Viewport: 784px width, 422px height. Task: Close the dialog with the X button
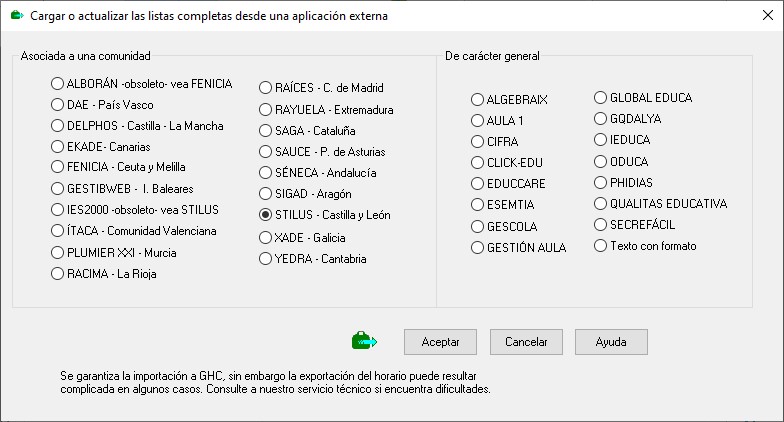point(768,16)
